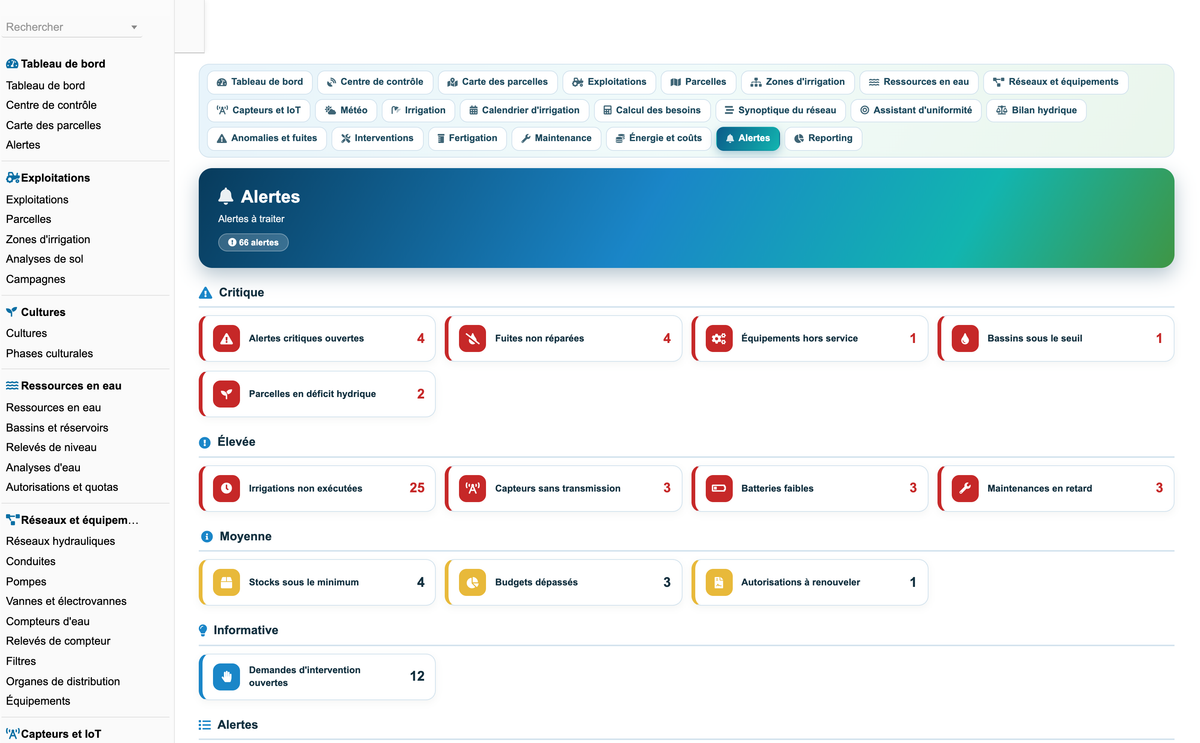This screenshot has width=1200, height=743.
Task: Click the Capteurs et IoT sidebar heading
Action: coord(61,734)
